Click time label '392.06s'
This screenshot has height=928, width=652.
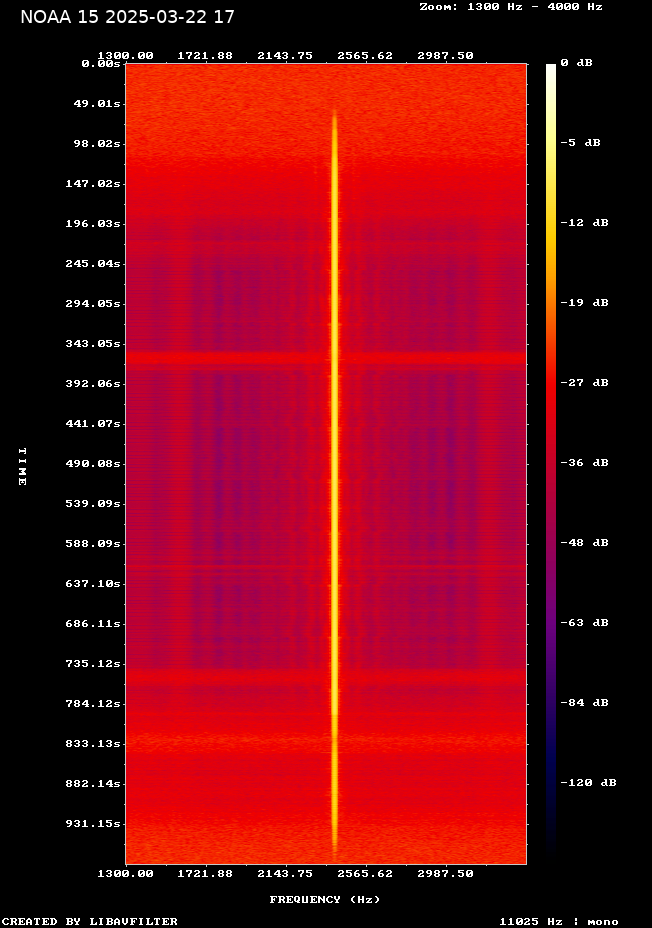point(93,384)
